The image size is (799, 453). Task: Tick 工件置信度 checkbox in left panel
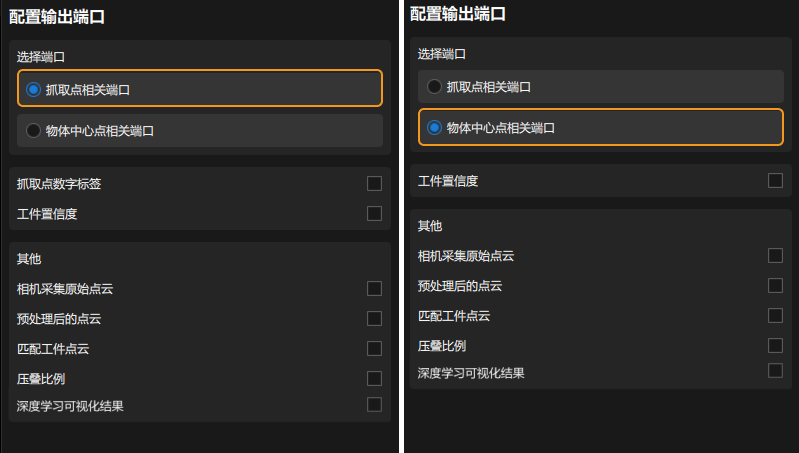pyautogui.click(x=374, y=213)
